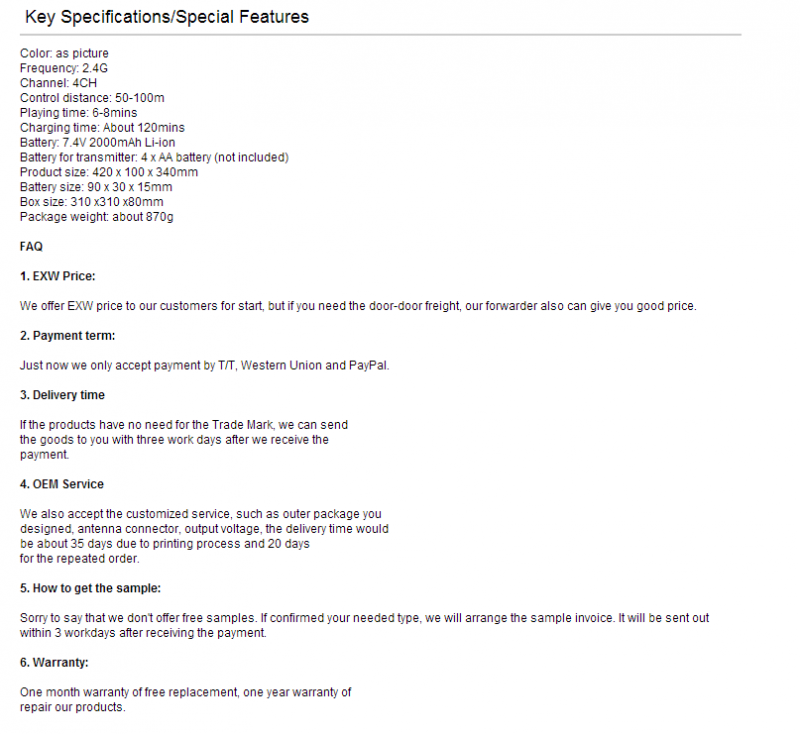Click the 'Channel: 4CH' specification
The width and height of the screenshot is (800, 734).
click(58, 83)
